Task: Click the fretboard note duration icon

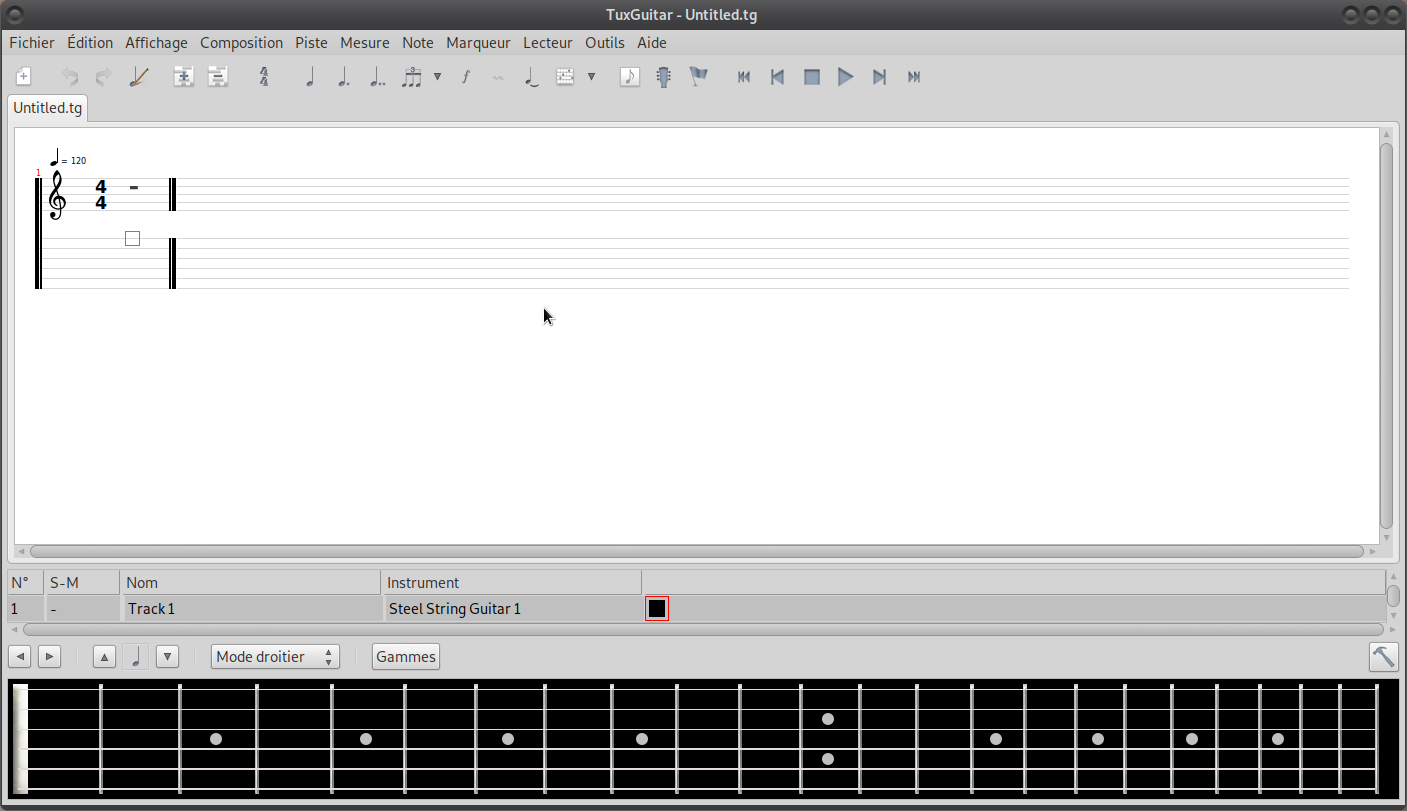Action: tap(136, 657)
